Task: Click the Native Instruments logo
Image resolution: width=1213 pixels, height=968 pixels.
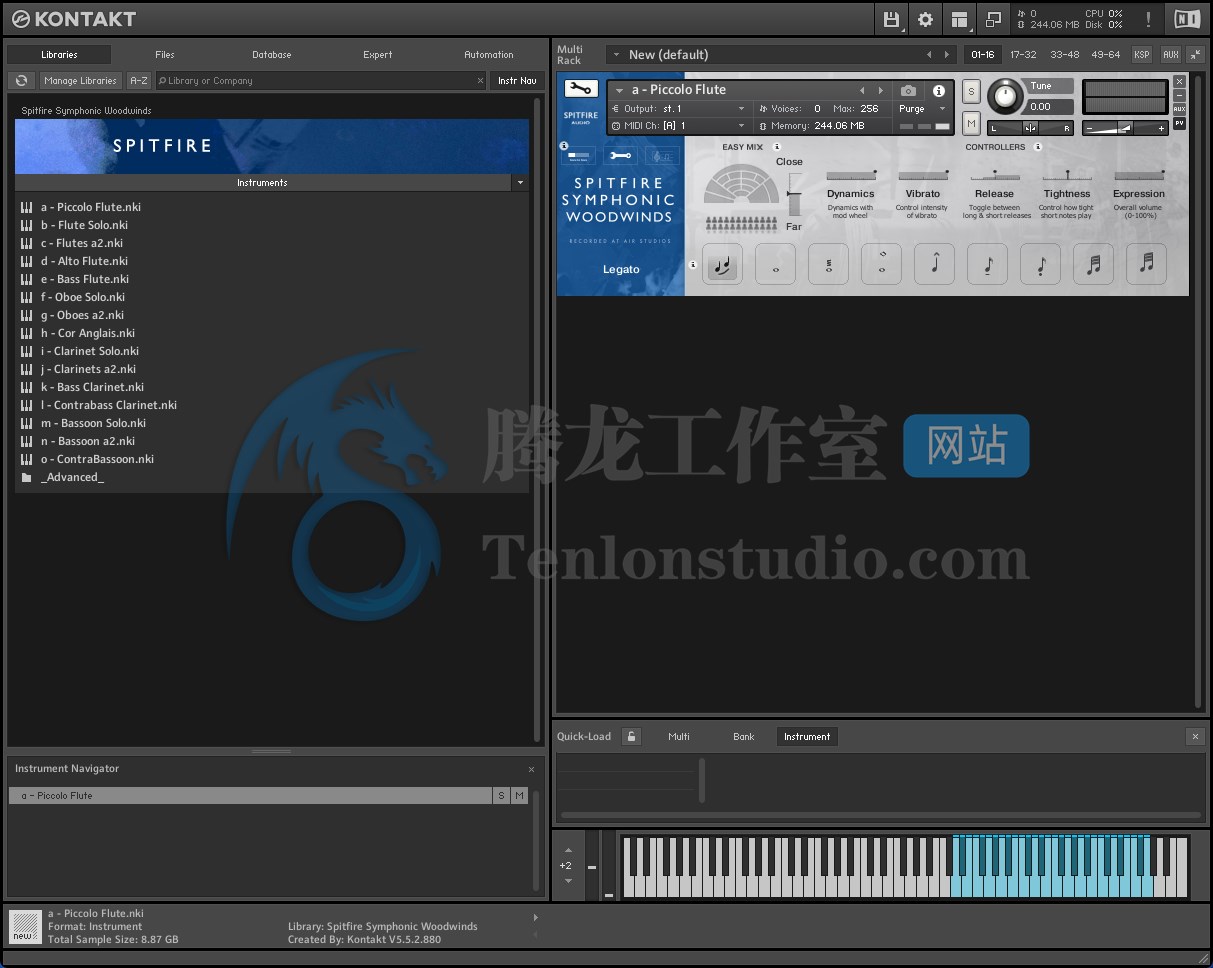Action: 1186,18
